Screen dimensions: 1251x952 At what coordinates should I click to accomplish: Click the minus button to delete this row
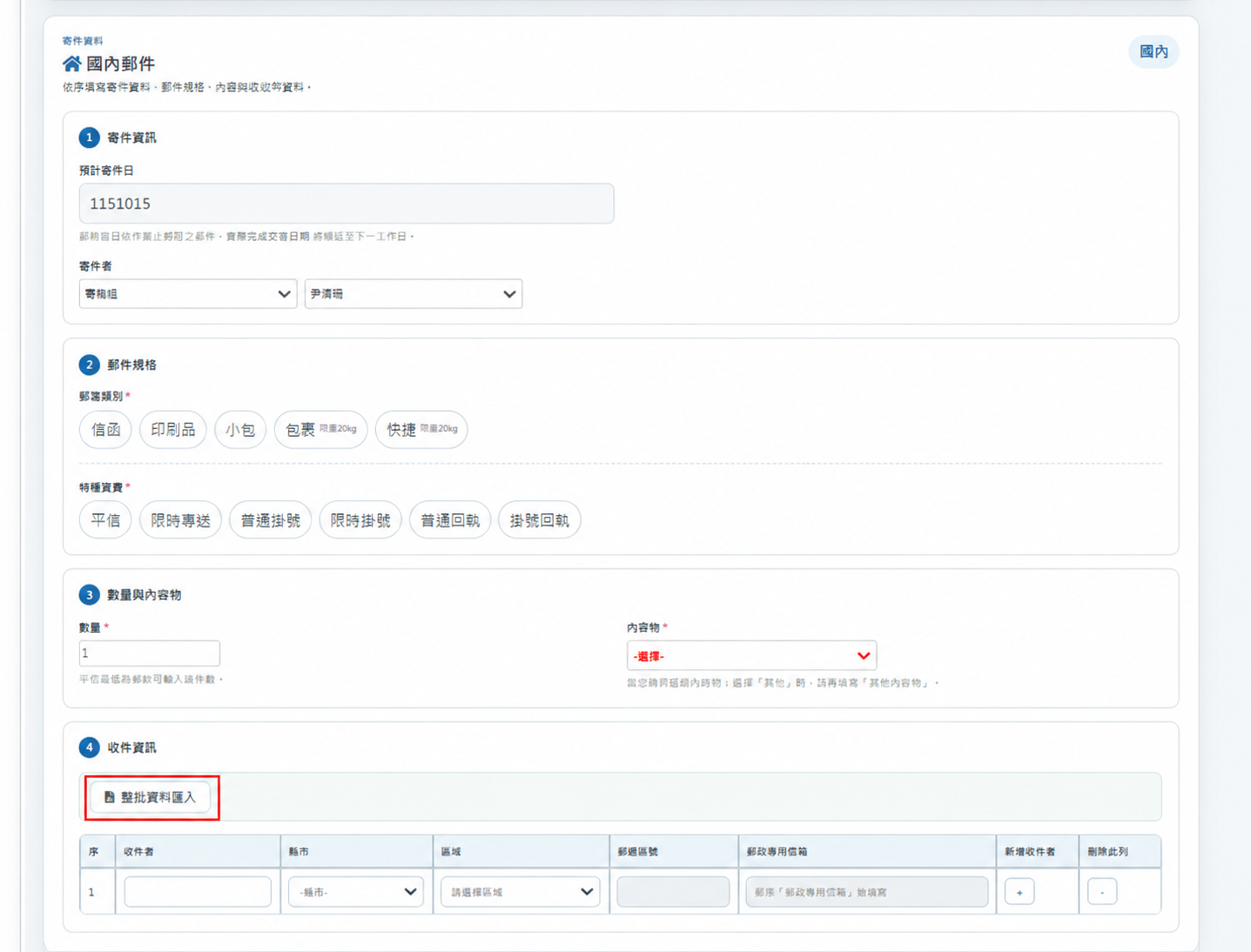point(1102,892)
